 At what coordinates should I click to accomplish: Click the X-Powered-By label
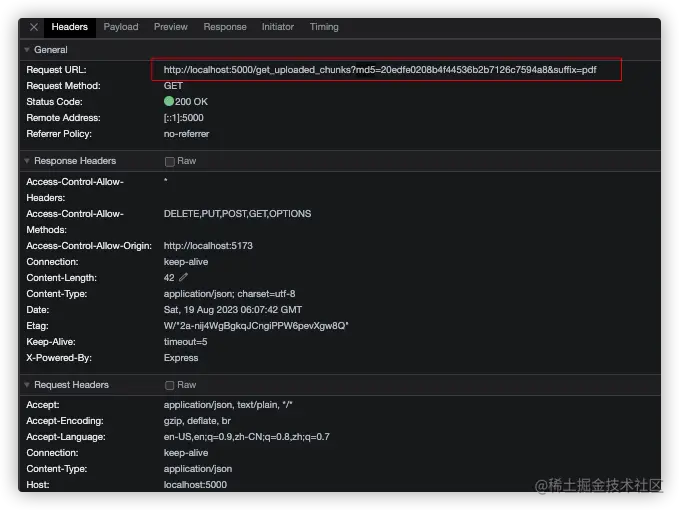[59, 358]
